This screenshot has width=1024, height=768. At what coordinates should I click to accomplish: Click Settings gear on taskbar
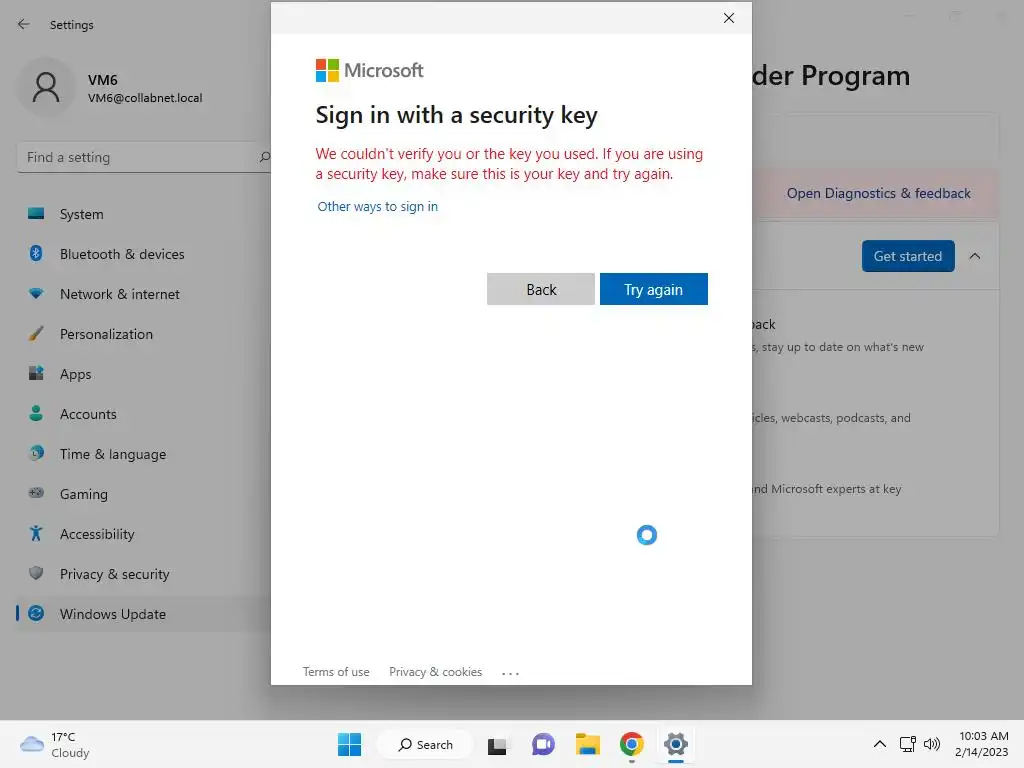coord(676,744)
